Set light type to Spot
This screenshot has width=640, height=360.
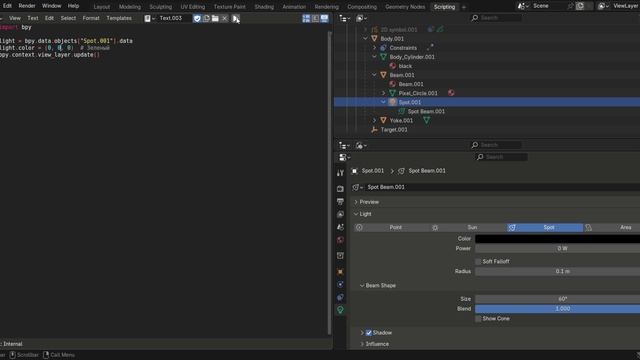click(545, 227)
